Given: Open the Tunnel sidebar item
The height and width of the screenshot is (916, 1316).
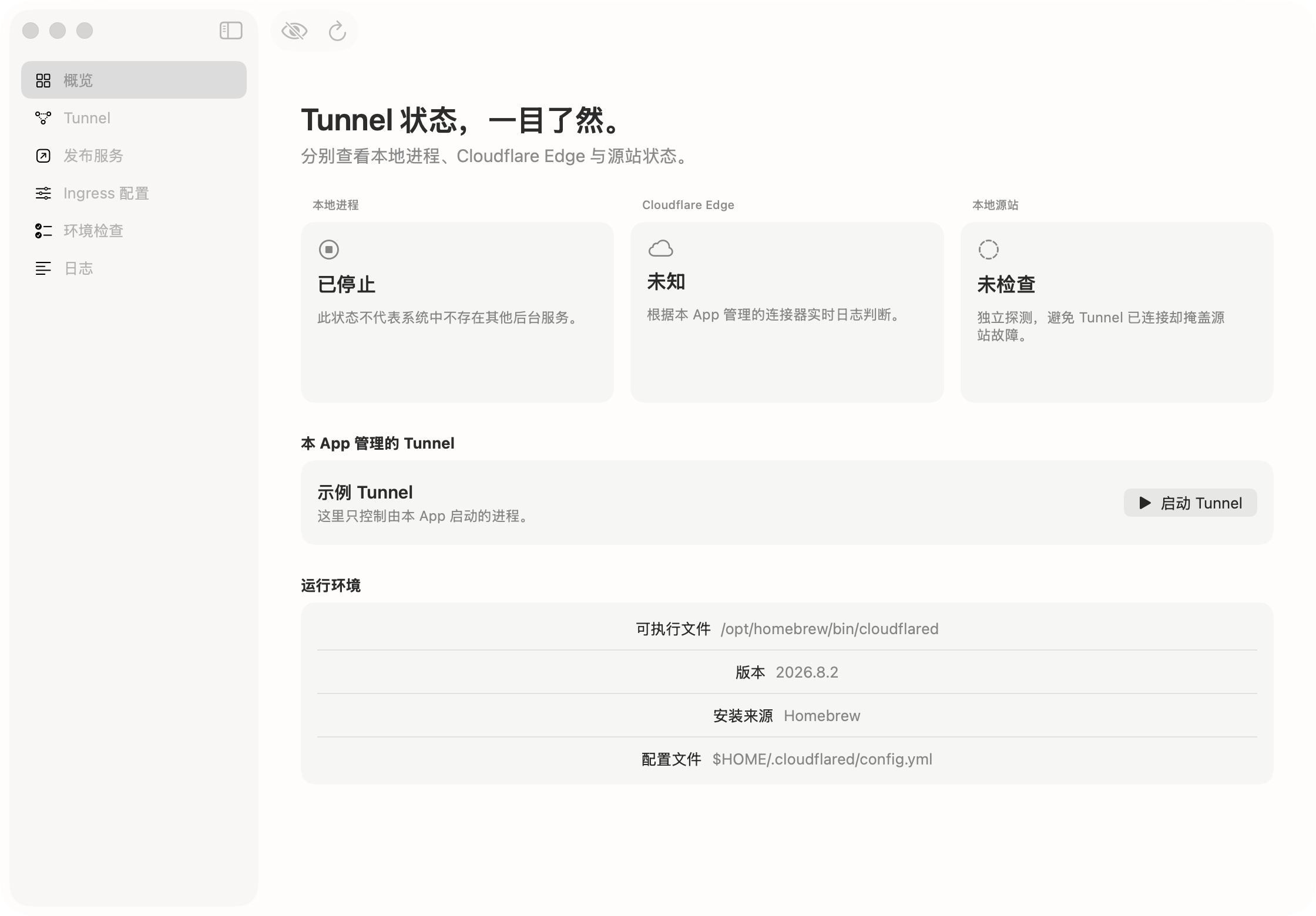Looking at the screenshot, I should point(134,117).
